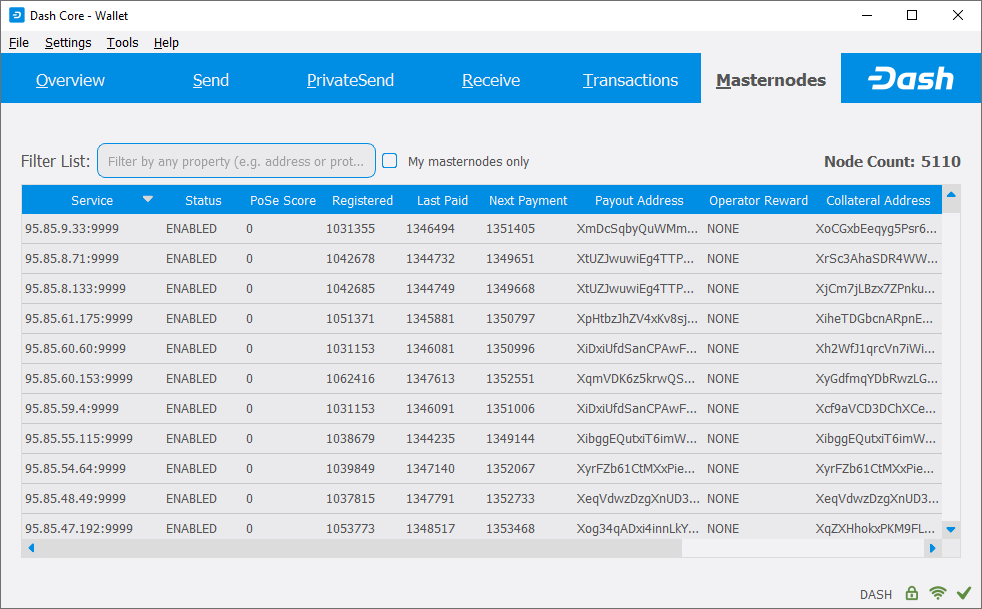The width and height of the screenshot is (982, 609).
Task: Click collateral address Xcf9aVCD3DChXCe...
Action: coord(876,409)
